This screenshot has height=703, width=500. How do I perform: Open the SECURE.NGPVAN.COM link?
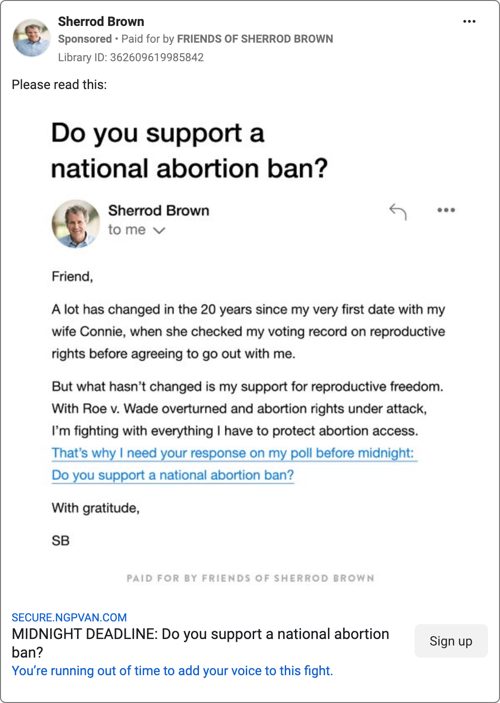pos(69,617)
